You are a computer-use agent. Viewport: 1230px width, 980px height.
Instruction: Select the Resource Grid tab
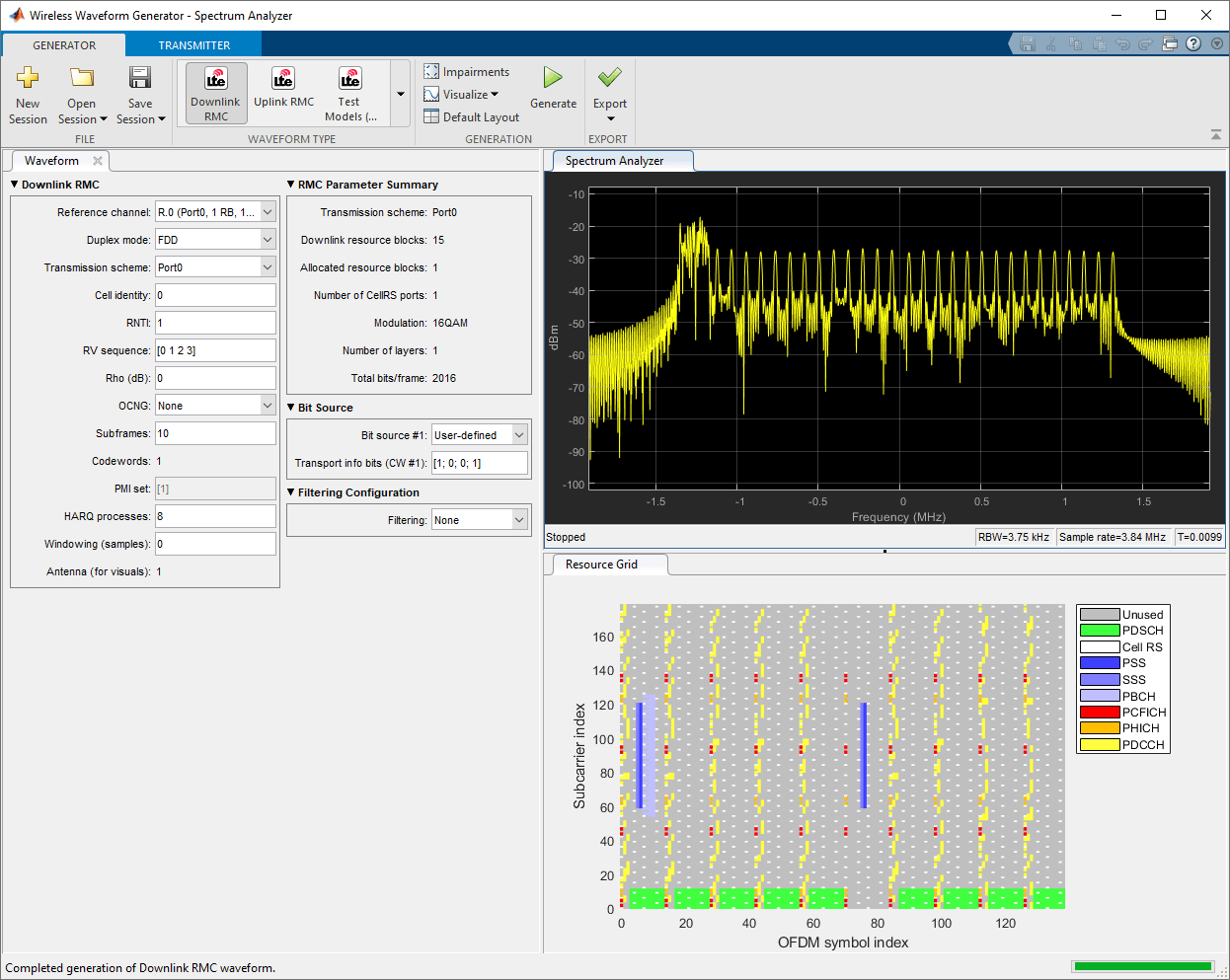point(606,564)
